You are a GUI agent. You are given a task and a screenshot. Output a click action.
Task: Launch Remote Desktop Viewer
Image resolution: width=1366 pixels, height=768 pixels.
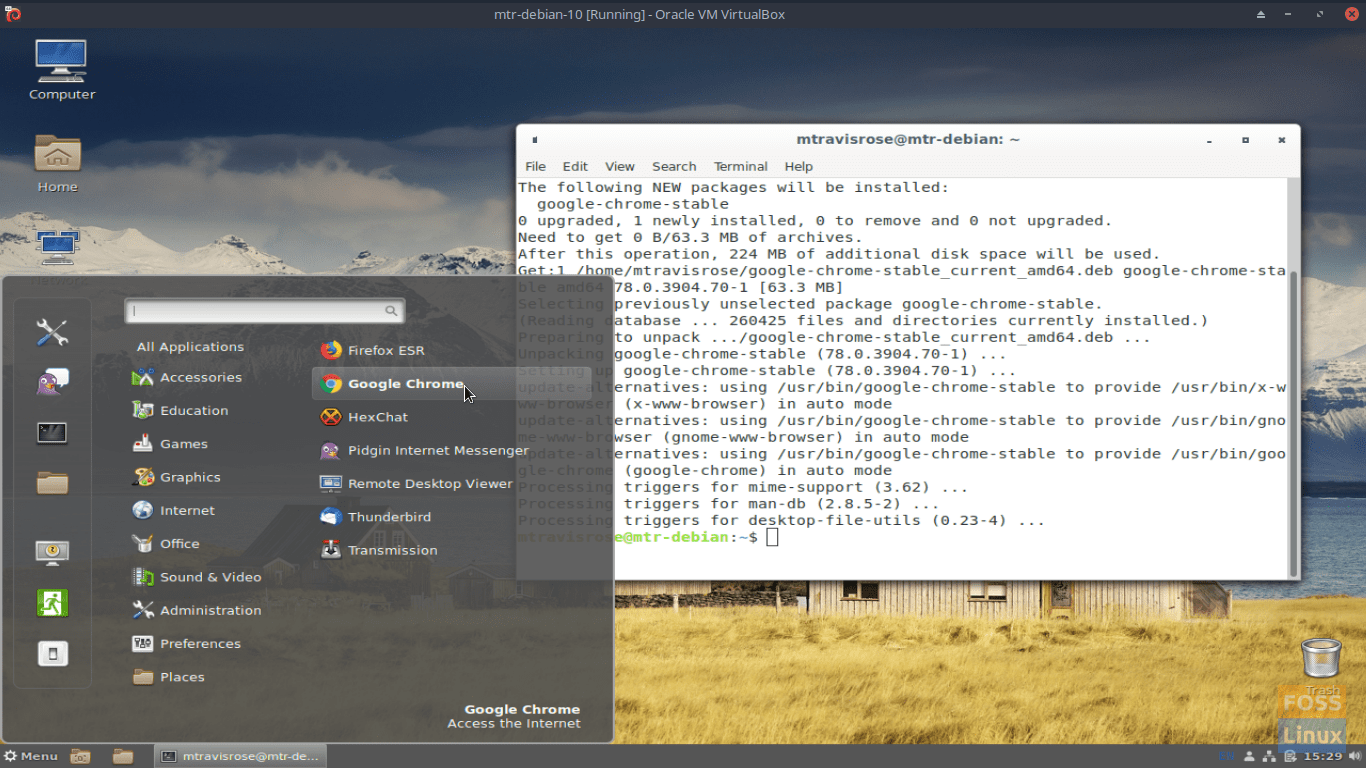[415, 484]
